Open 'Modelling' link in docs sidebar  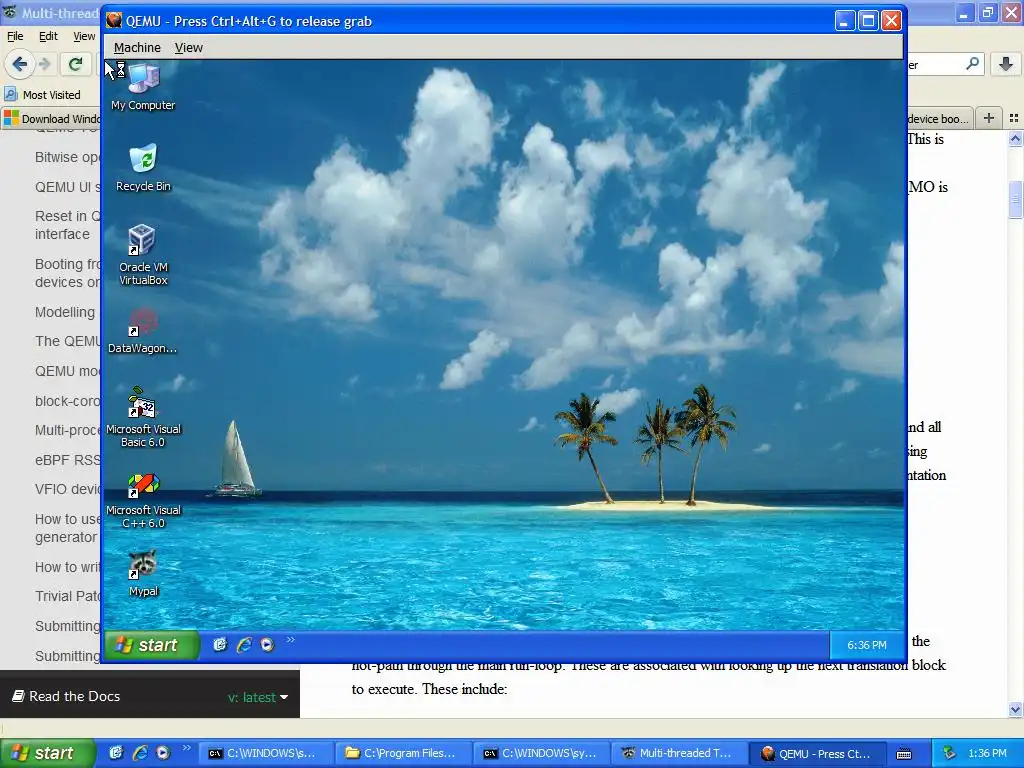(65, 312)
